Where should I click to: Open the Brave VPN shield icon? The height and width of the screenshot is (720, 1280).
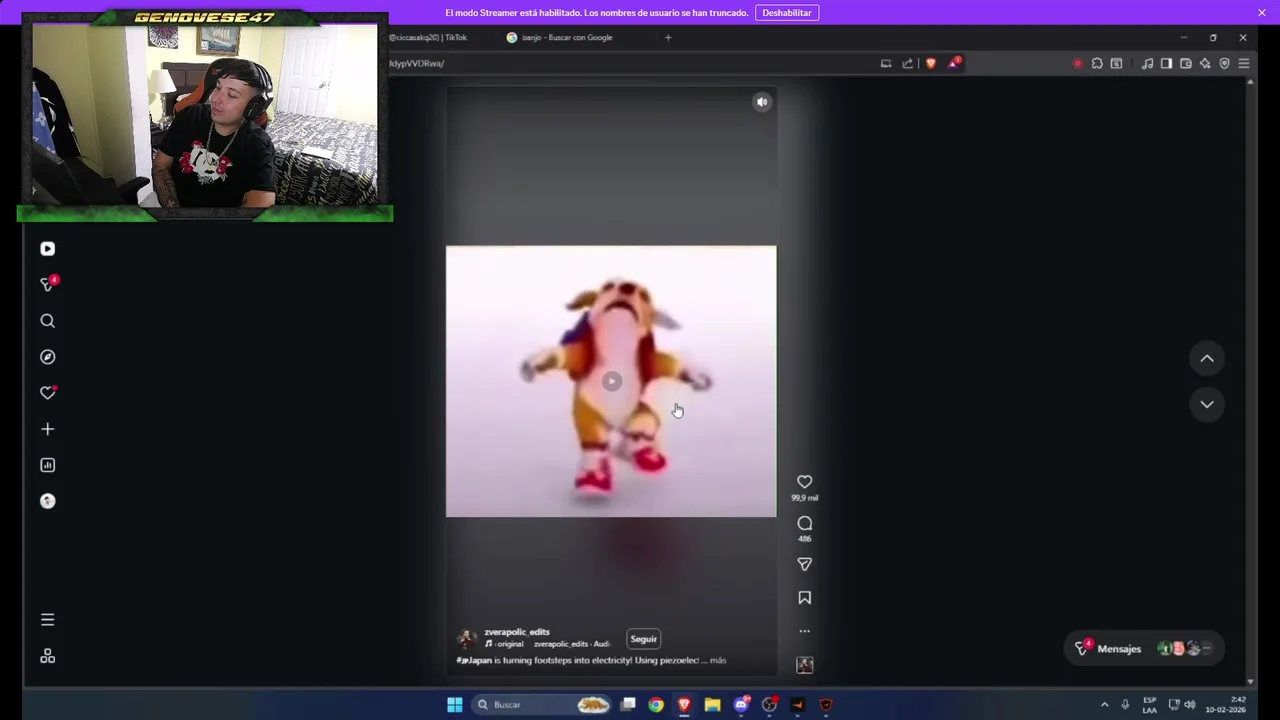point(1224,64)
